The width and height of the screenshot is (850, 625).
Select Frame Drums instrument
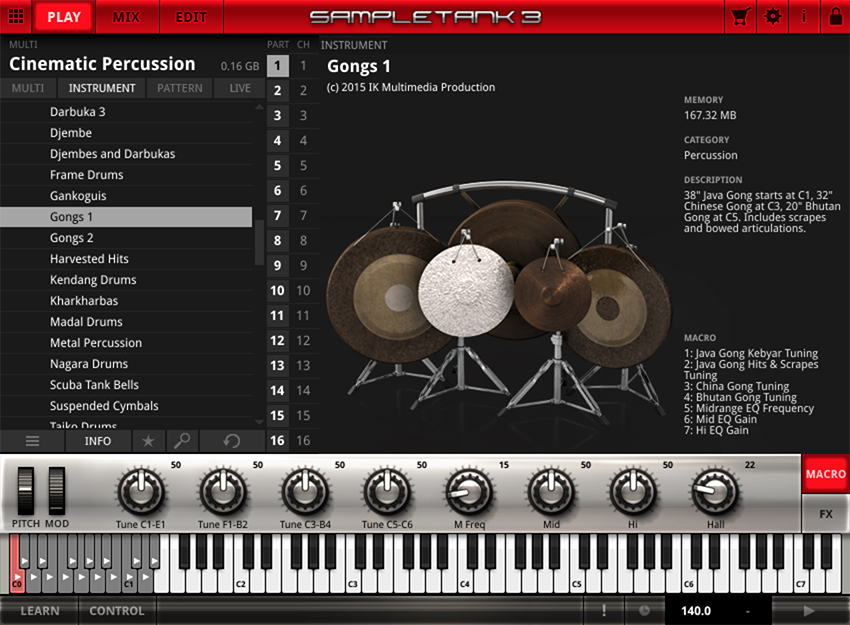[x=126, y=175]
